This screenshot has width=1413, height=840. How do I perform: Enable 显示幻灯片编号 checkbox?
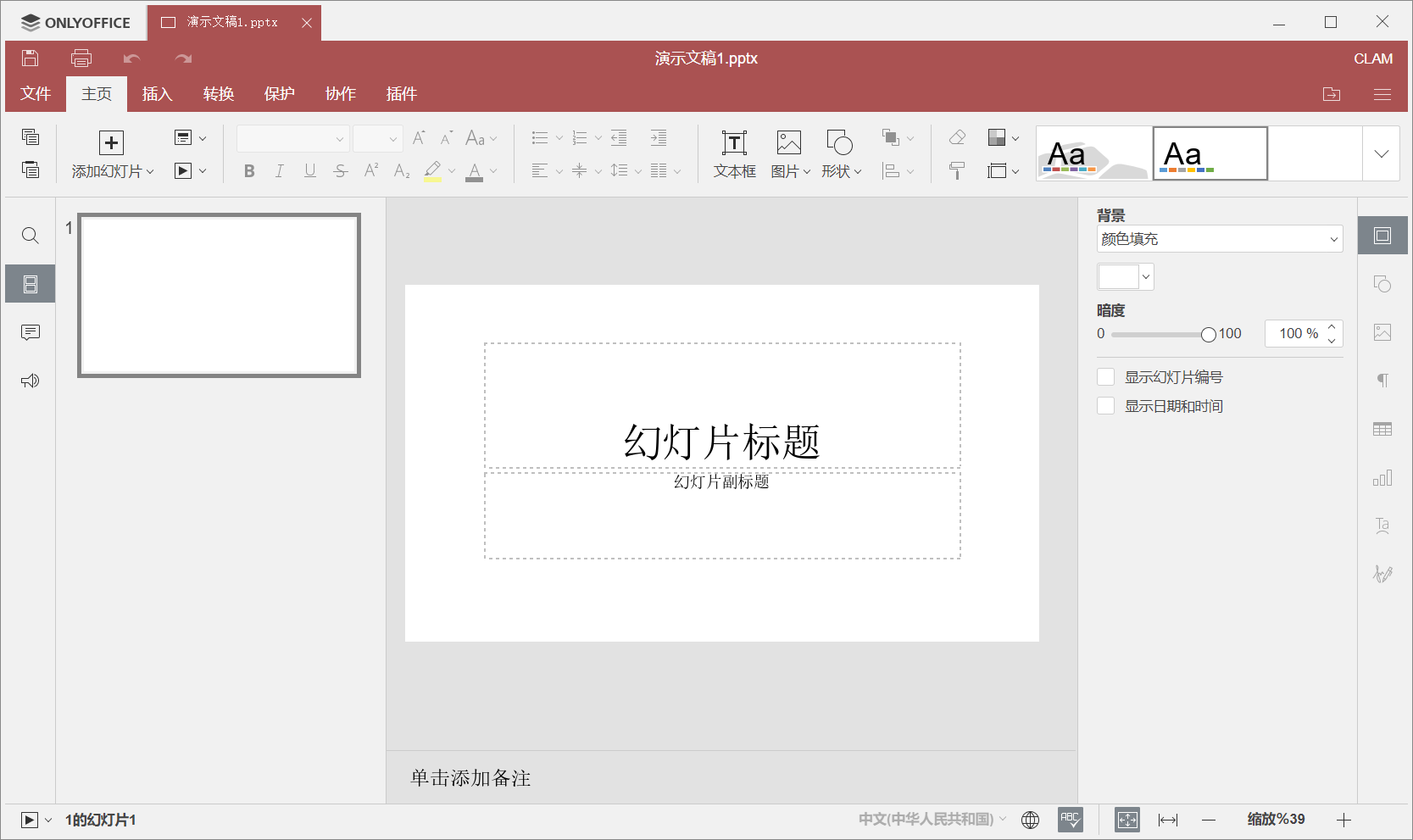click(x=1105, y=376)
